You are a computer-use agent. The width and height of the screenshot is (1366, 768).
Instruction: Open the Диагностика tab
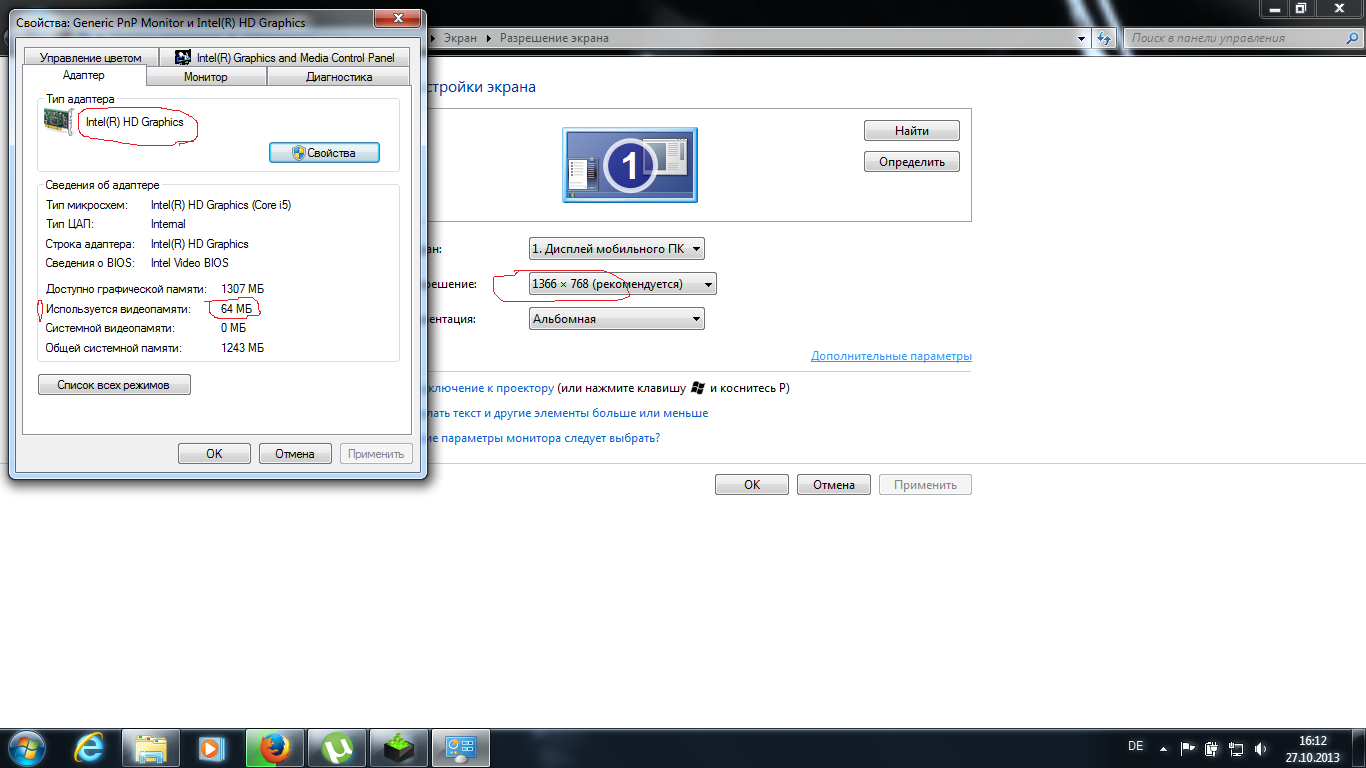(x=339, y=77)
